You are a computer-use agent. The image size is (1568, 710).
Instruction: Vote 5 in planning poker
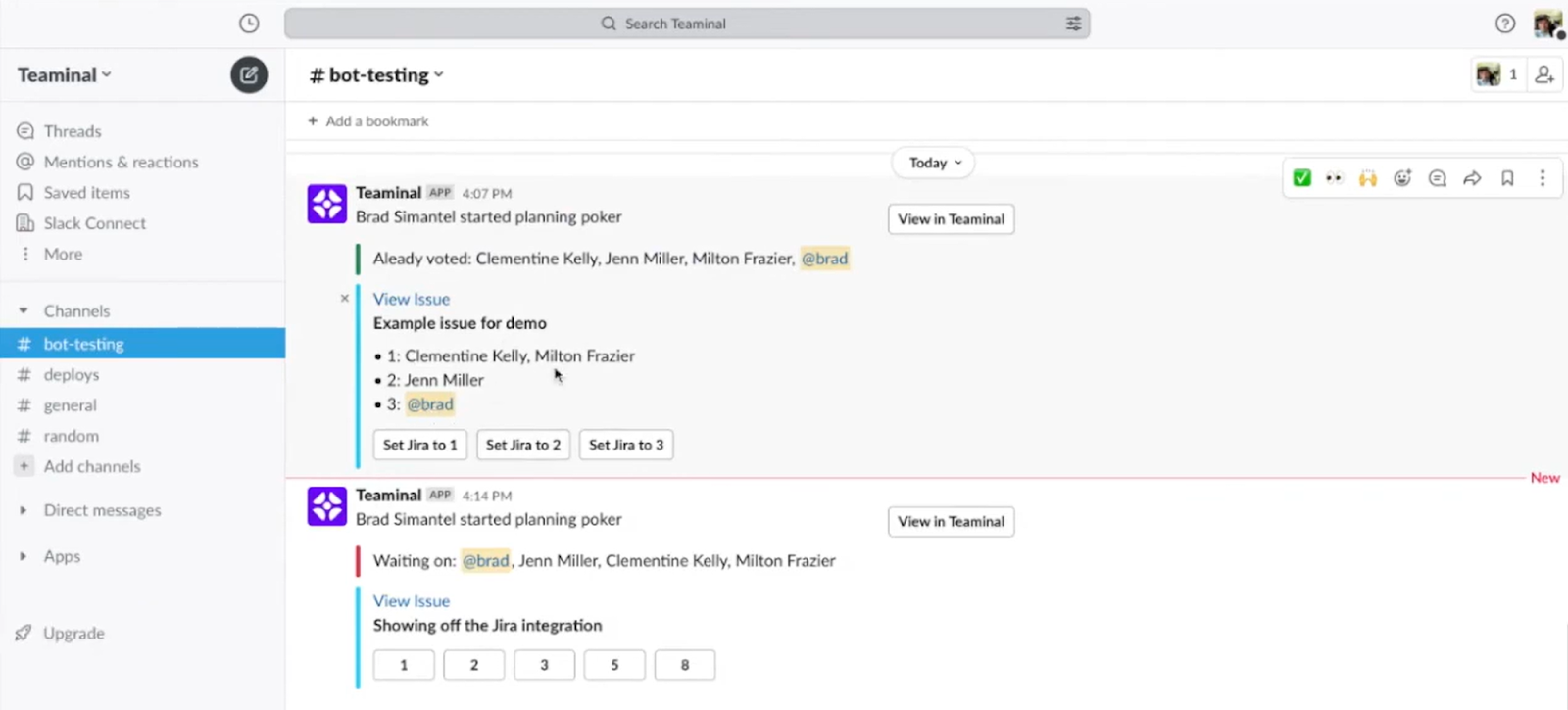point(614,665)
